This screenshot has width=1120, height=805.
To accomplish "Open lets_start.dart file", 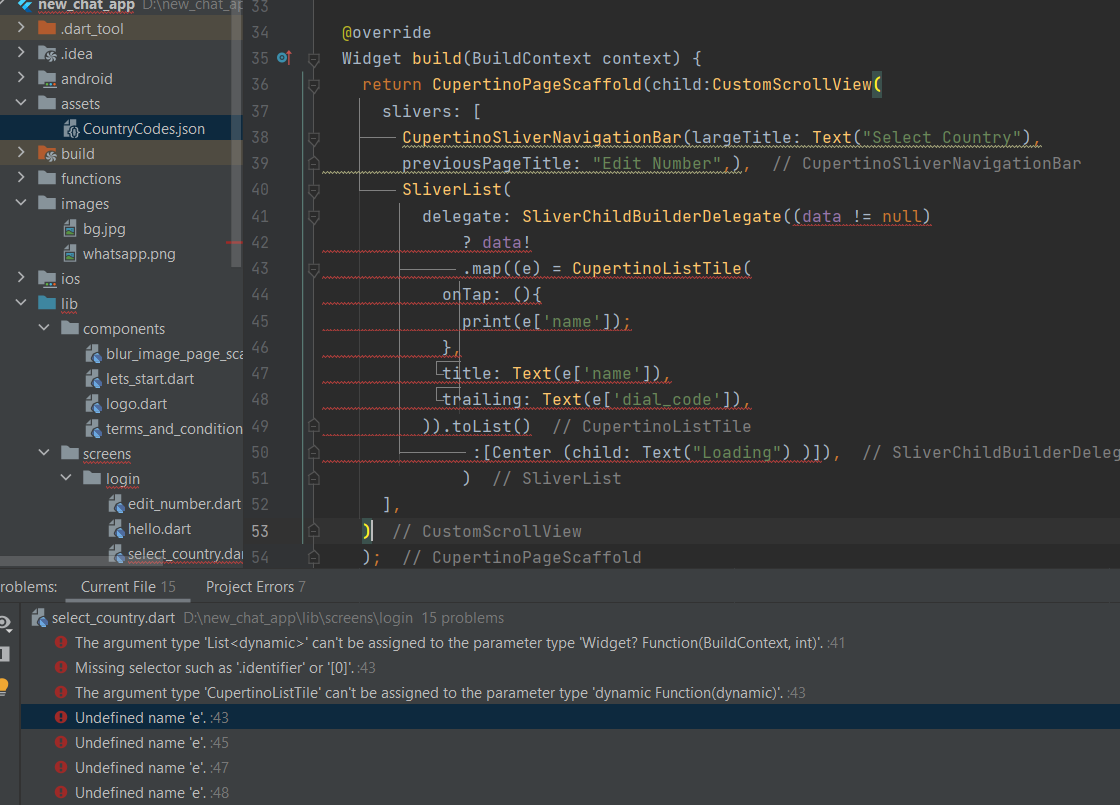I will (x=150, y=379).
